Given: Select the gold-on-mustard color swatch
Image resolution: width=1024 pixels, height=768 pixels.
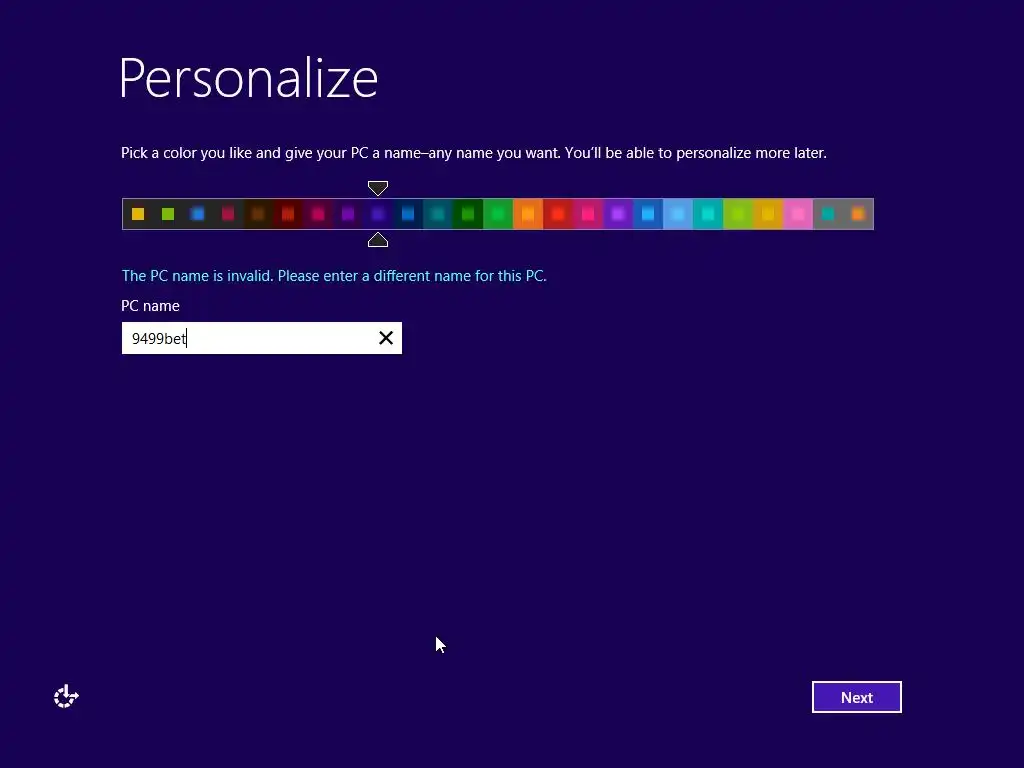Looking at the screenshot, I should pos(768,214).
